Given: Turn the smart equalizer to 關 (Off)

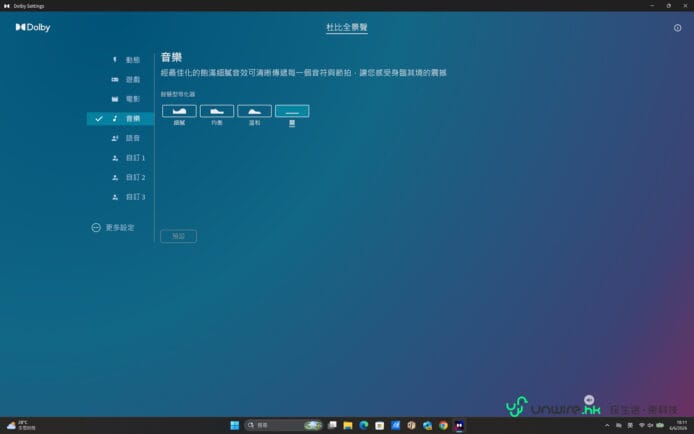Looking at the screenshot, I should coord(292,111).
